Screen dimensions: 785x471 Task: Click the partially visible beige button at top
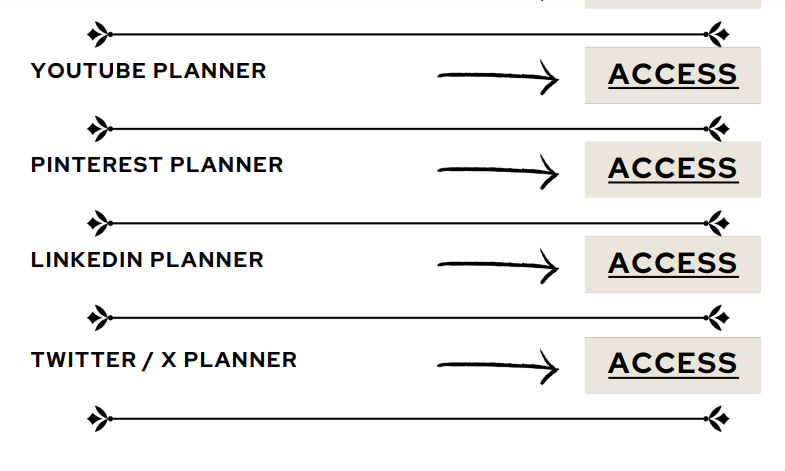(673, 4)
